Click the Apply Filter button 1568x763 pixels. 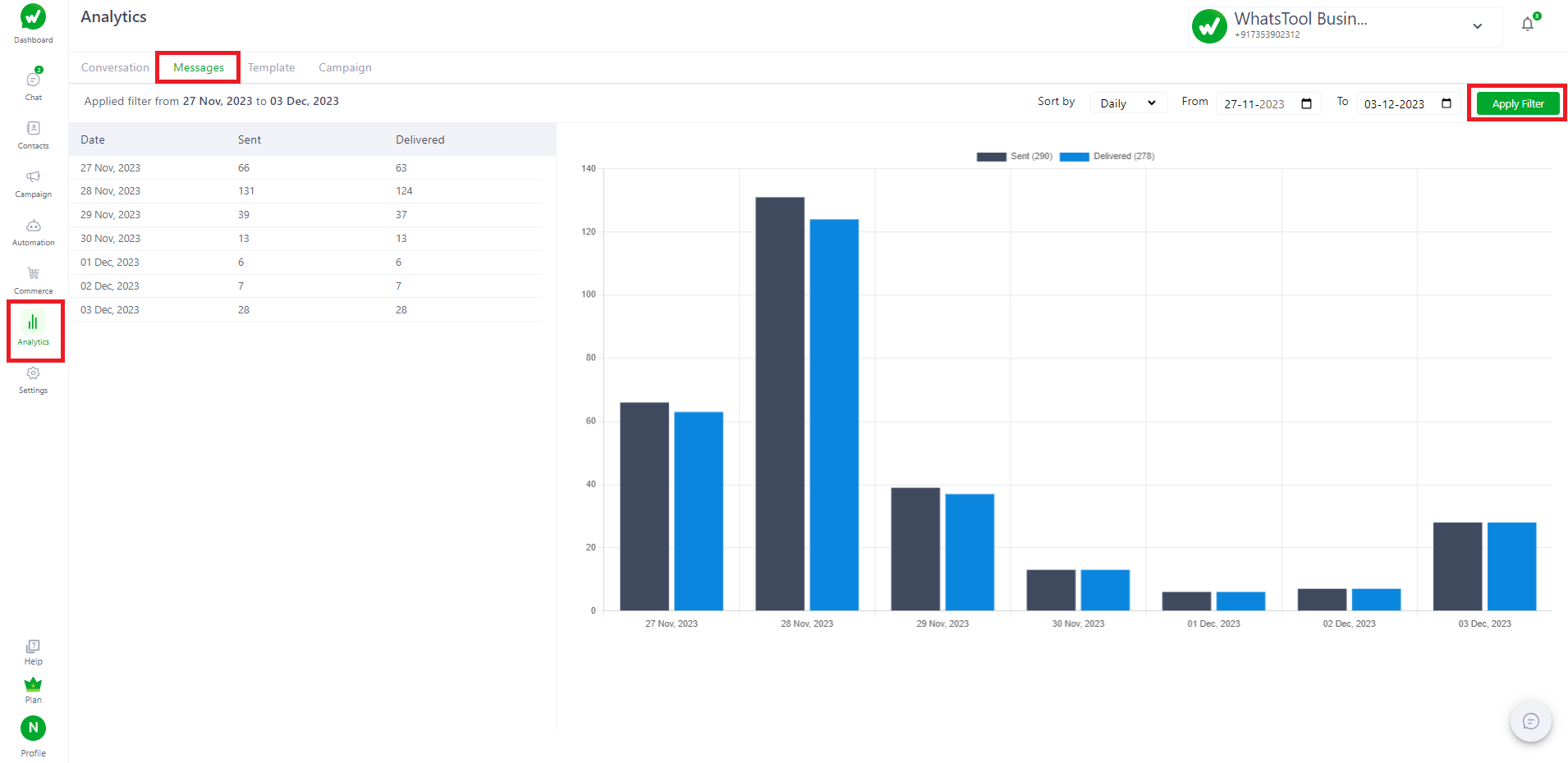click(x=1518, y=103)
